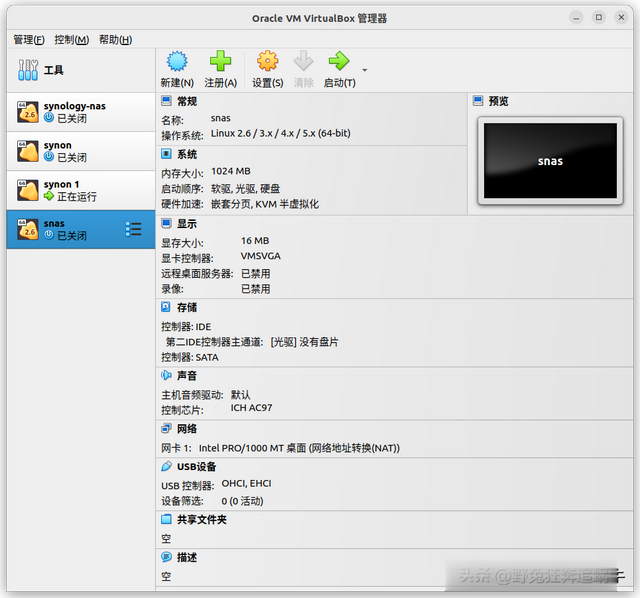Click the Network (网络) section icon

[x=166, y=429]
